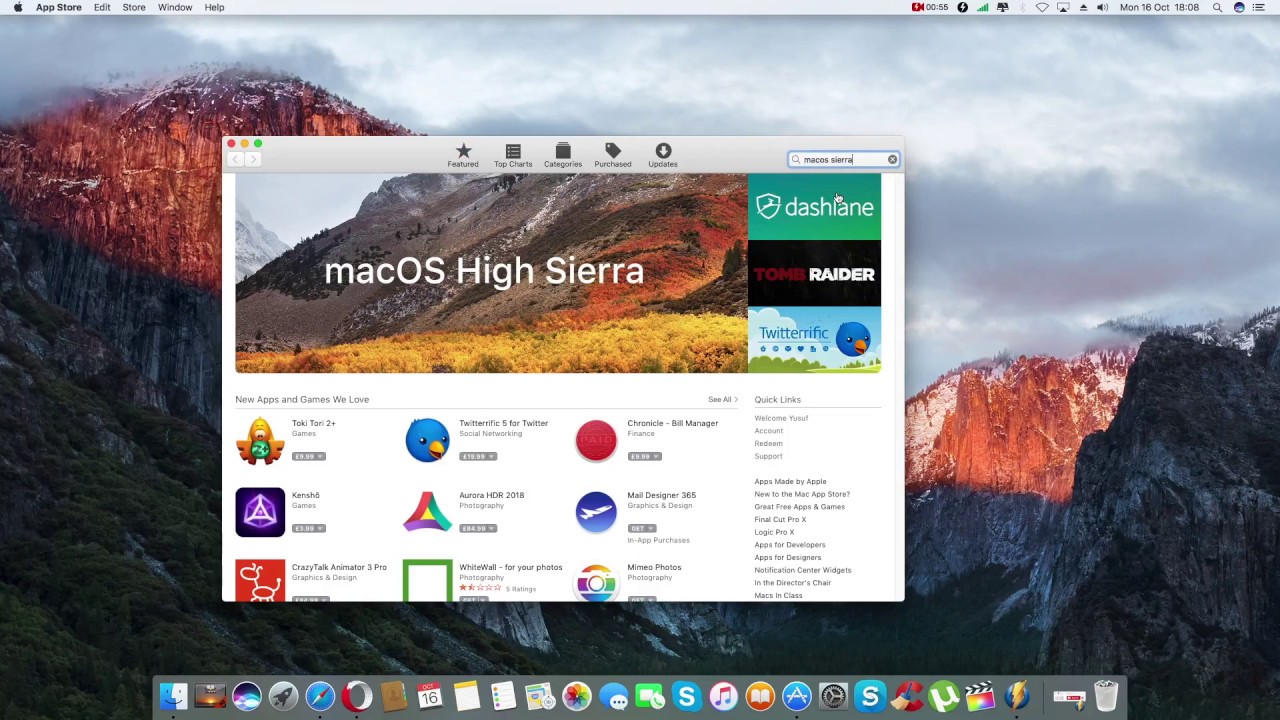Open the Edit menu
The image size is (1280, 720).
tap(102, 7)
